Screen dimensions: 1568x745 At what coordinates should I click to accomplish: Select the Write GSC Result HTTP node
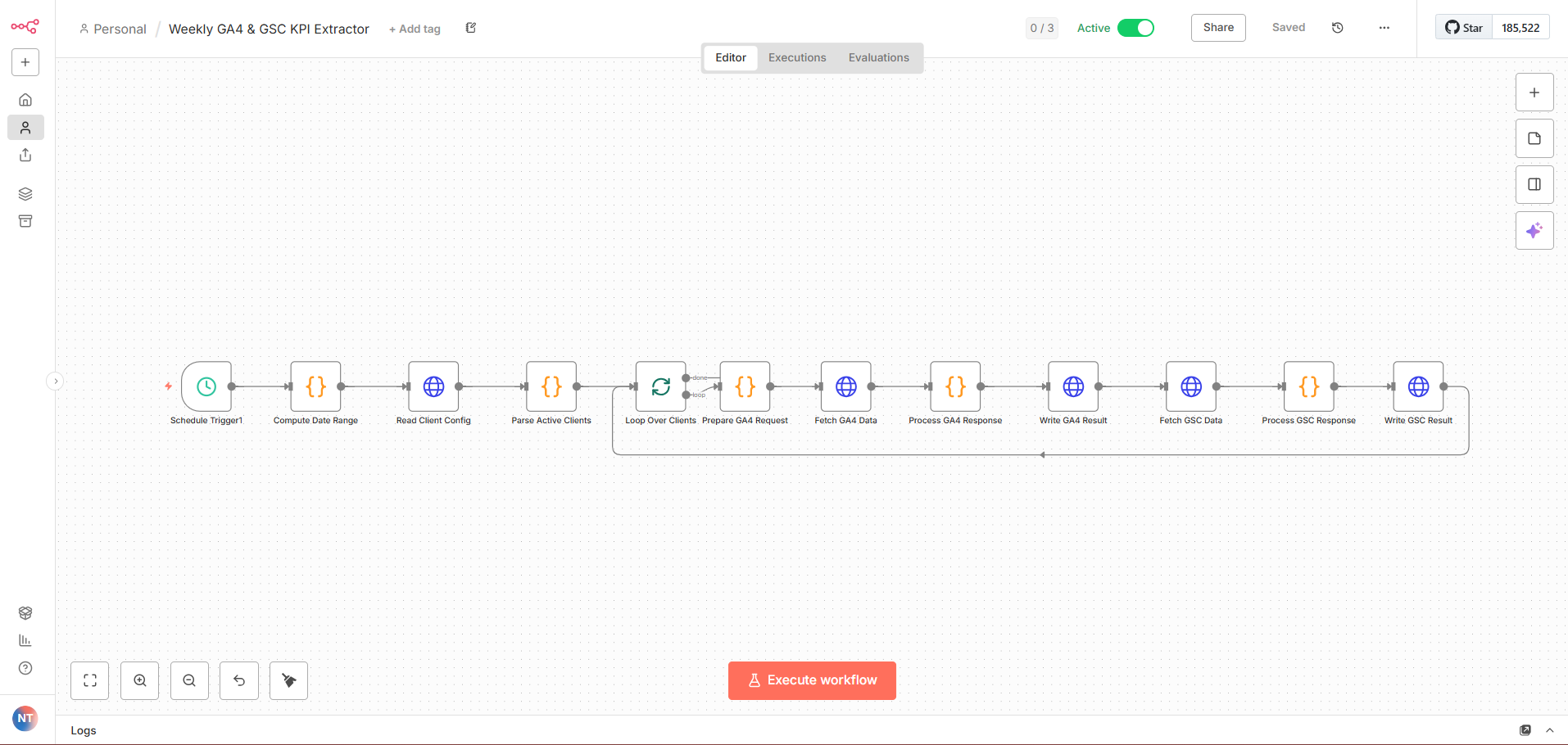(x=1419, y=386)
